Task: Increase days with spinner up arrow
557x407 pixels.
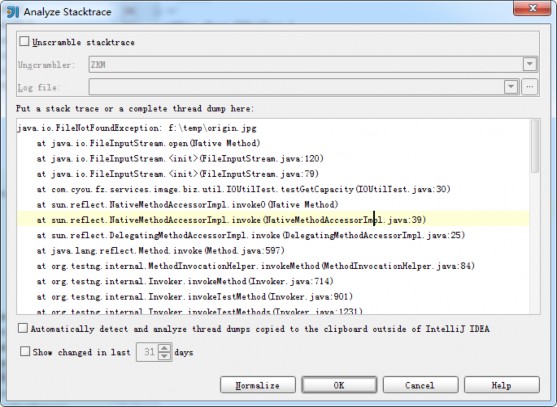Action: point(164,348)
